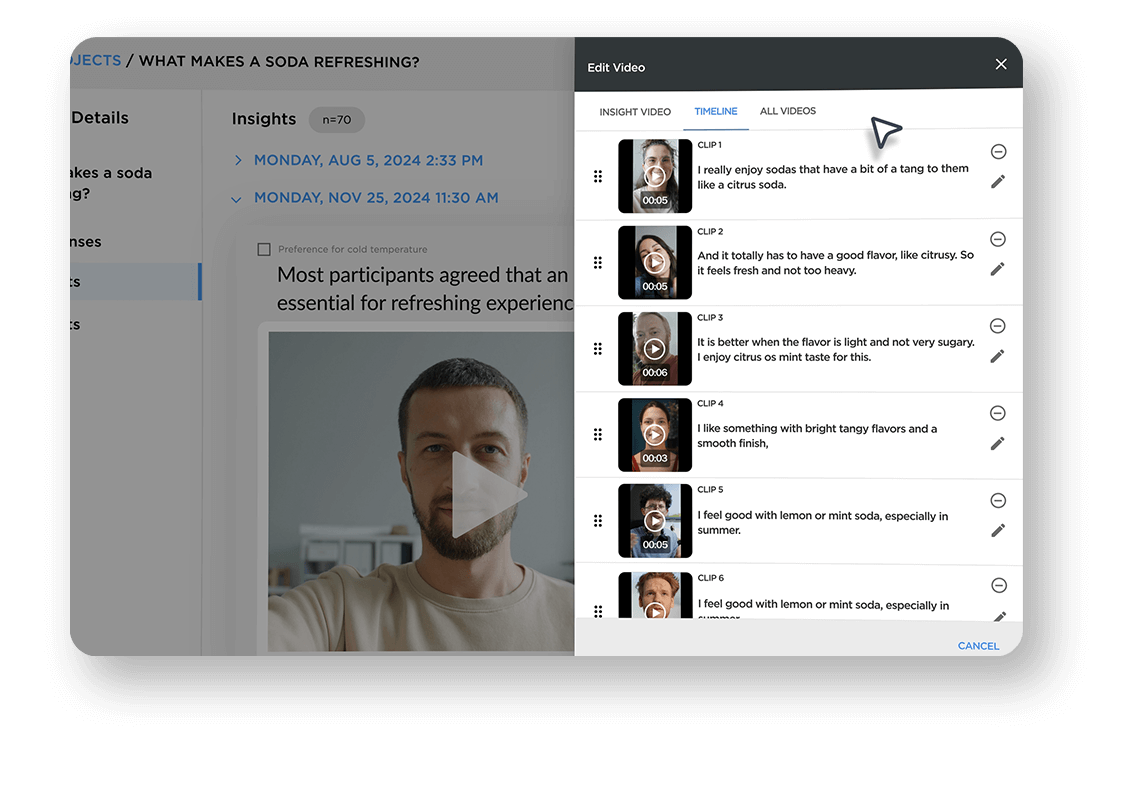Collapse the Monday, Nov 25, 2024 entry
Image resolution: width=1139 pixels, height=803 pixels.
tap(236, 199)
